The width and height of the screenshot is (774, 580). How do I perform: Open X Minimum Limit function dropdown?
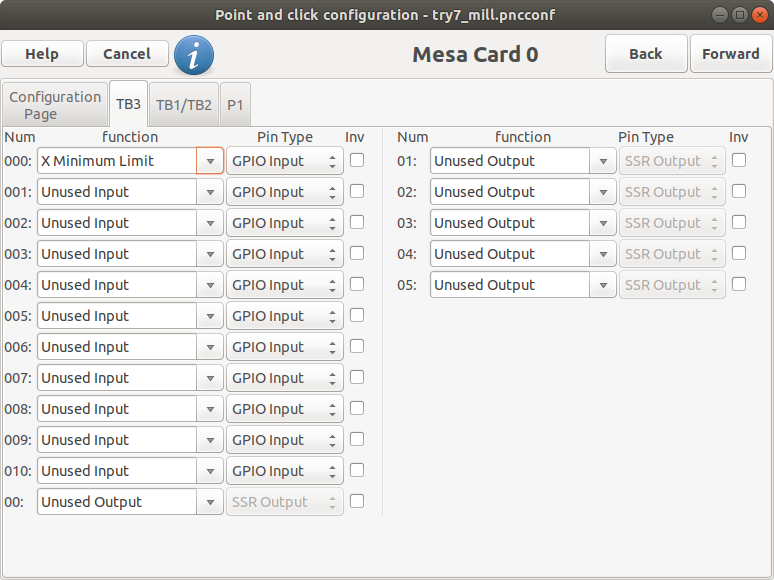(210, 161)
